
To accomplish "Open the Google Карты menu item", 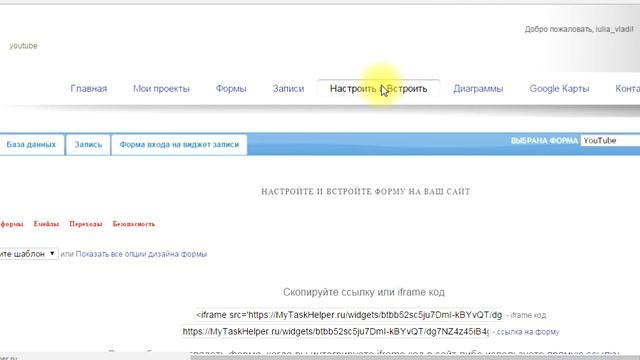I will (559, 89).
